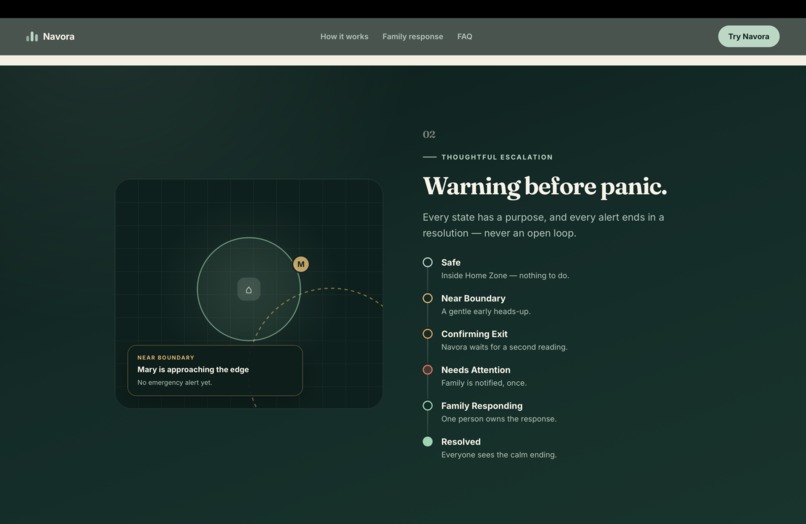Click the 'Warning before panic.' heading
Screen dimensions: 806x524
click(x=545, y=187)
